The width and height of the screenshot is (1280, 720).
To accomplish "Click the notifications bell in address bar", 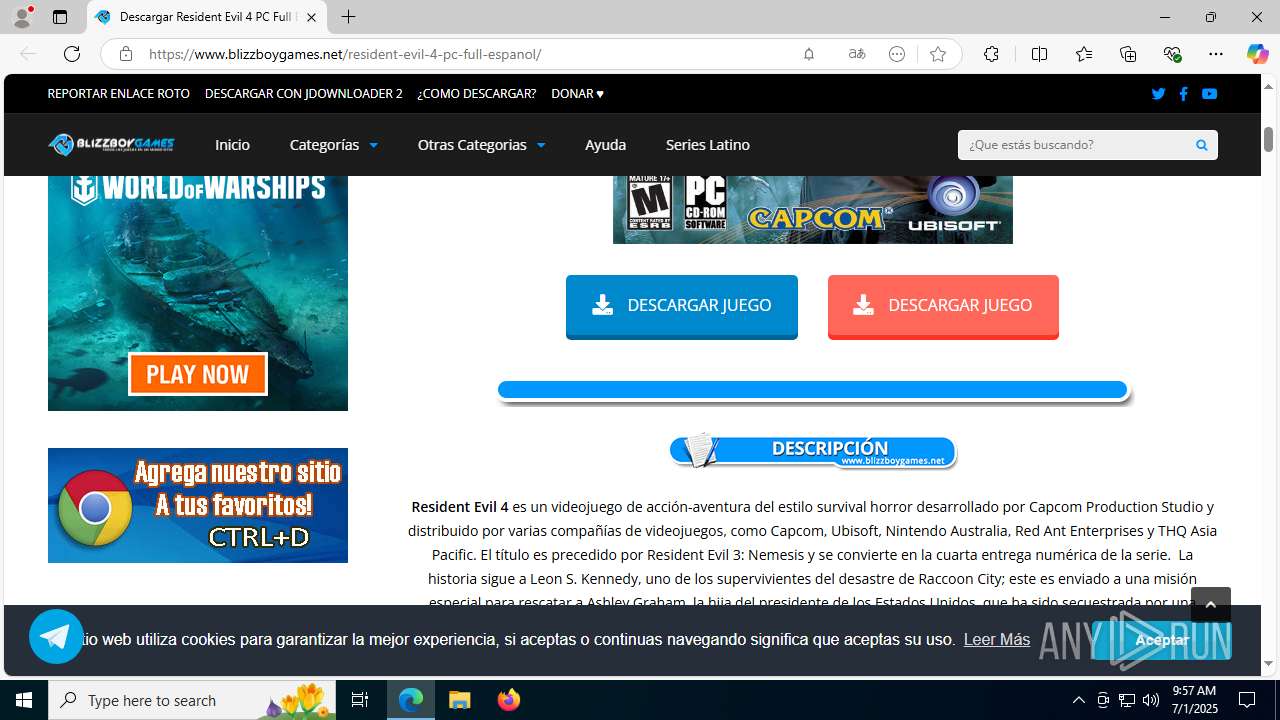I will pos(809,54).
